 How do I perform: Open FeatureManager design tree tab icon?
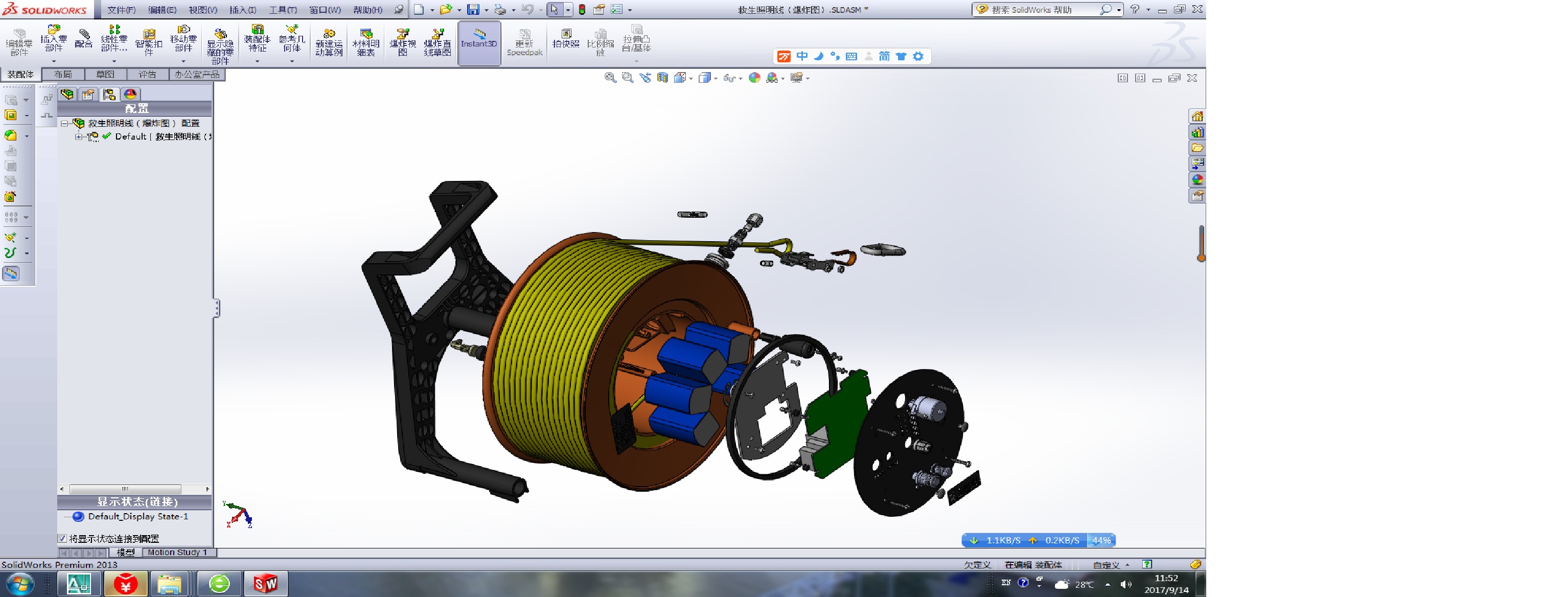point(67,95)
